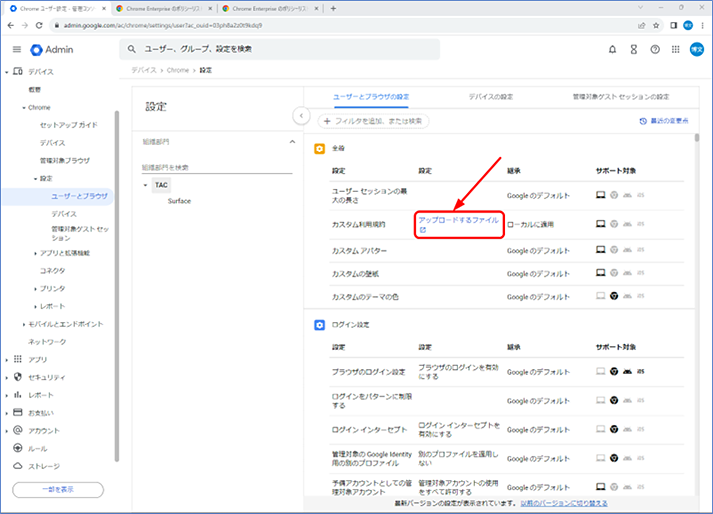This screenshot has width=713, height=514.
Task: Open ブラウザのログイン設定 setting row
Action: coord(507,372)
